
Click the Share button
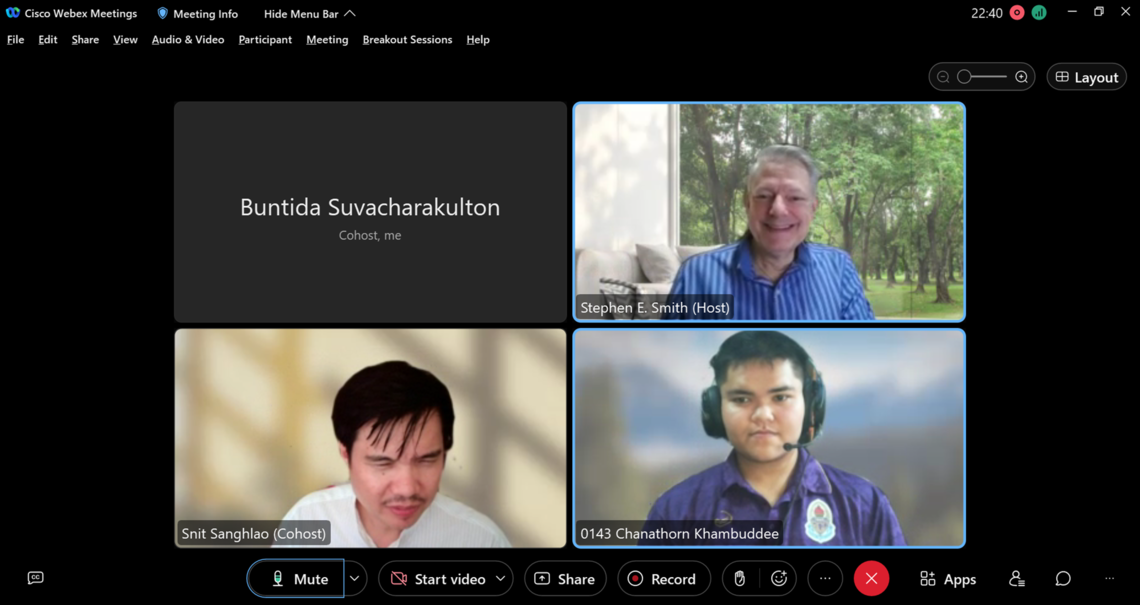tap(565, 579)
